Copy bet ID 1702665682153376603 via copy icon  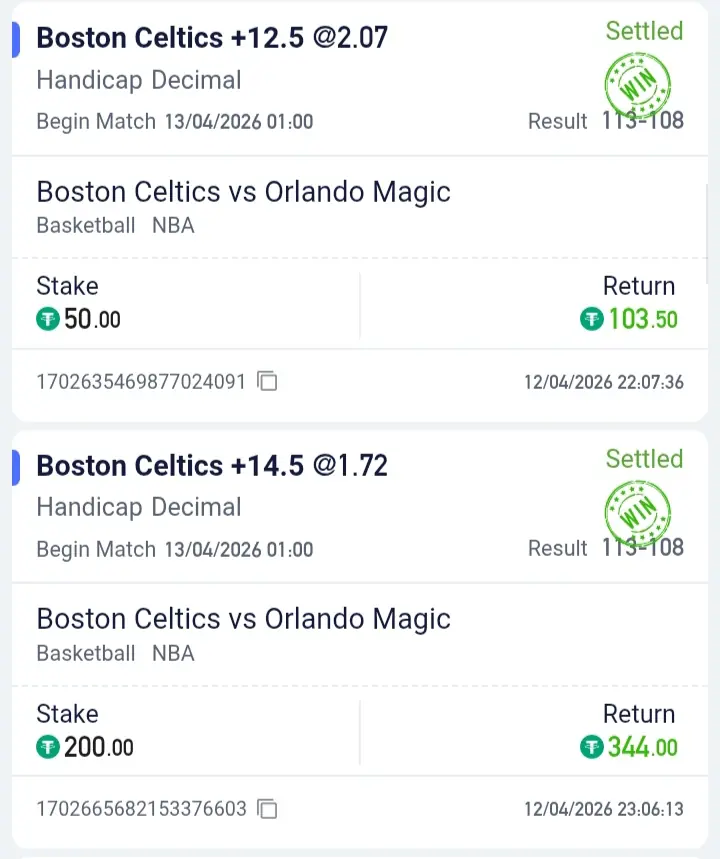point(267,808)
